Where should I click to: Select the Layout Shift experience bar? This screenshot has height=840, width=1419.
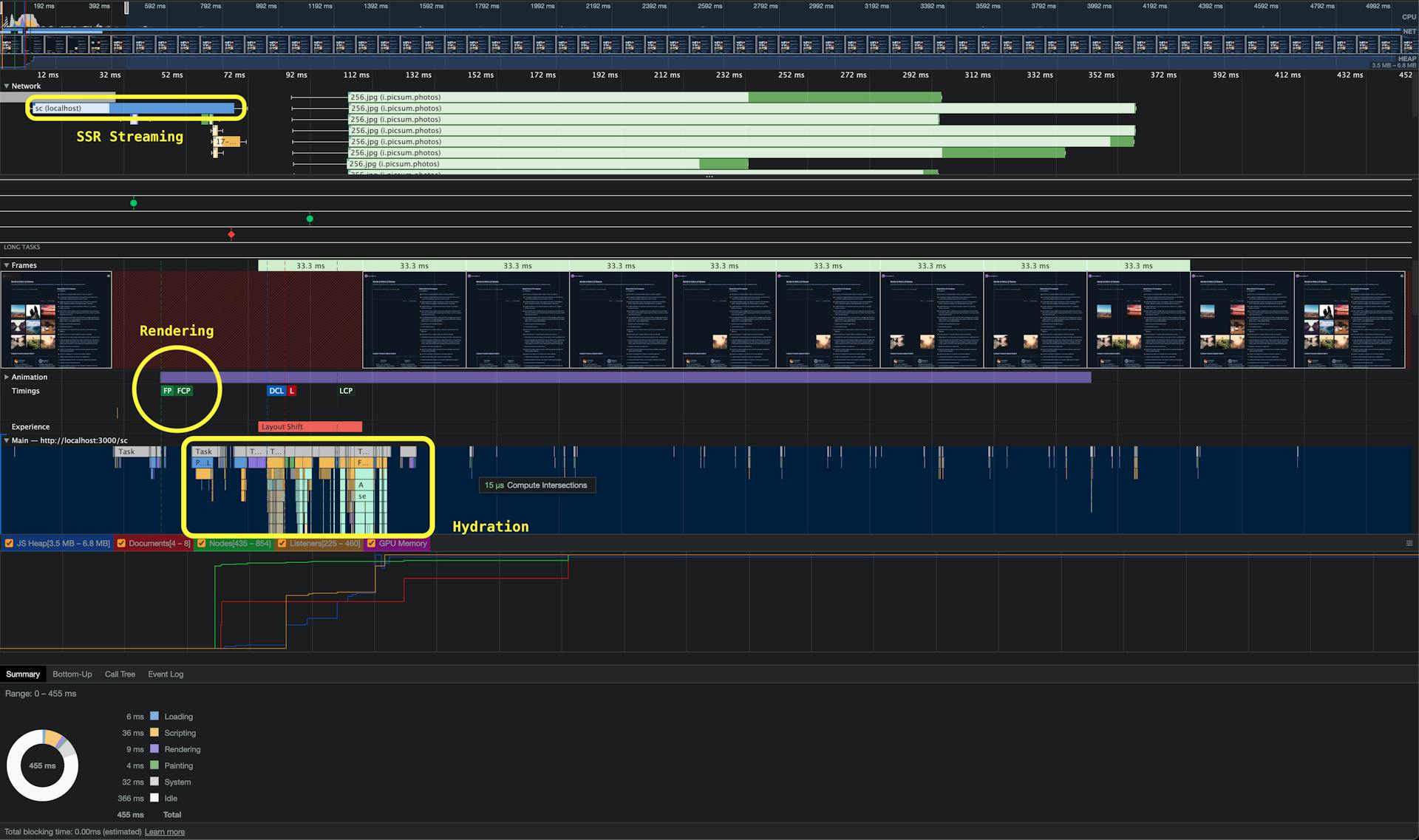coord(310,427)
